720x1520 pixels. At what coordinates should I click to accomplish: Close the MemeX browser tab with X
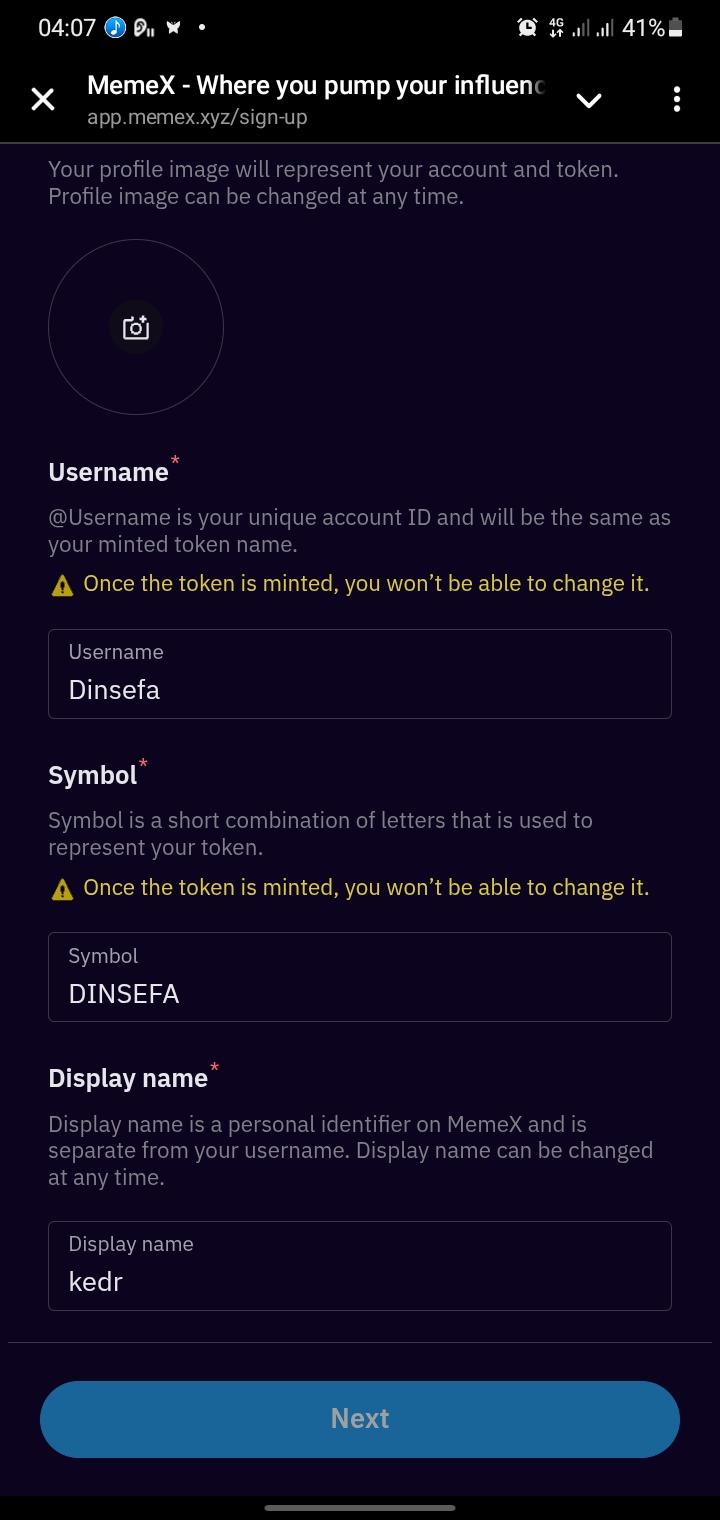point(43,99)
